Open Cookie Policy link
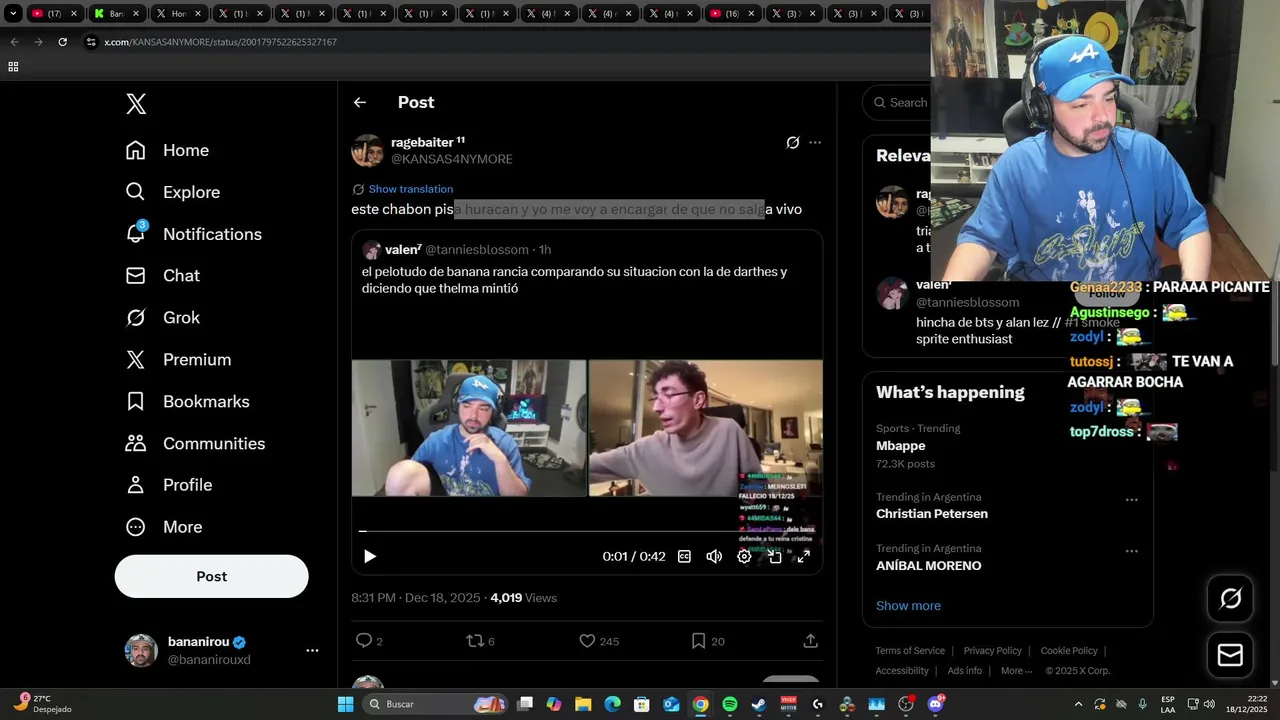1280x720 pixels. point(1069,651)
